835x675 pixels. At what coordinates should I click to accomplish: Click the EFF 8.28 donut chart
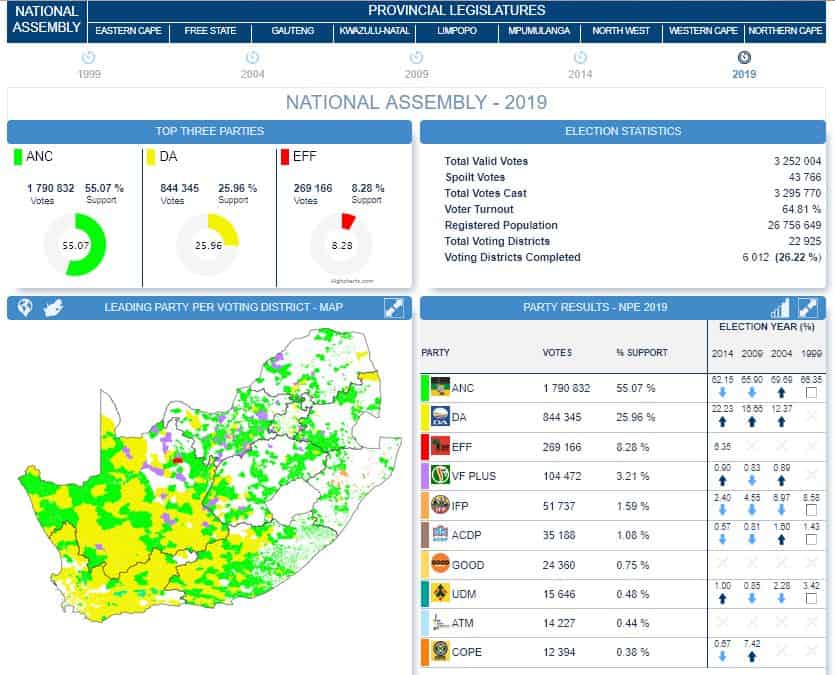341,245
